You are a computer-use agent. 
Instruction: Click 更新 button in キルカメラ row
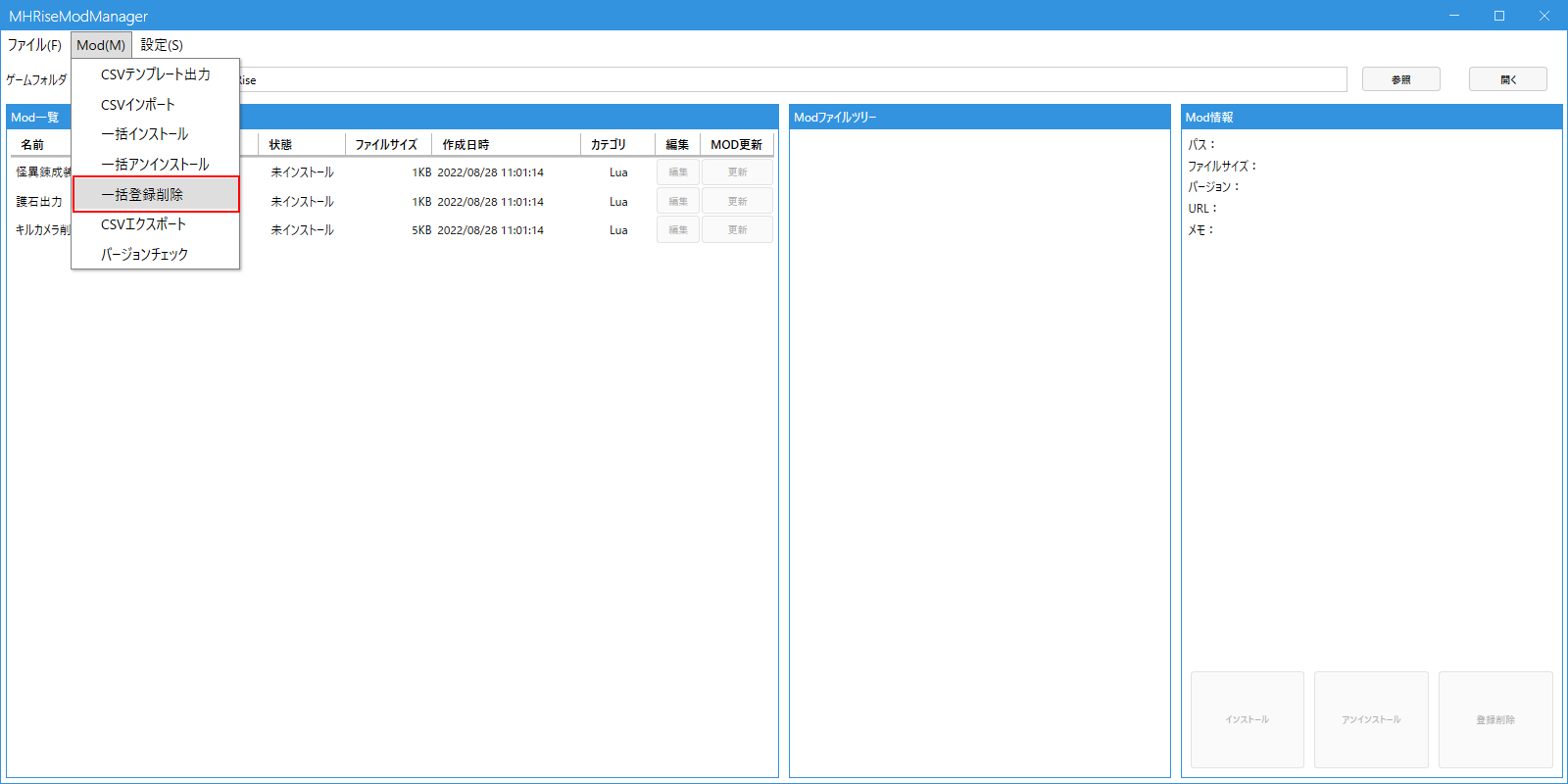(738, 229)
